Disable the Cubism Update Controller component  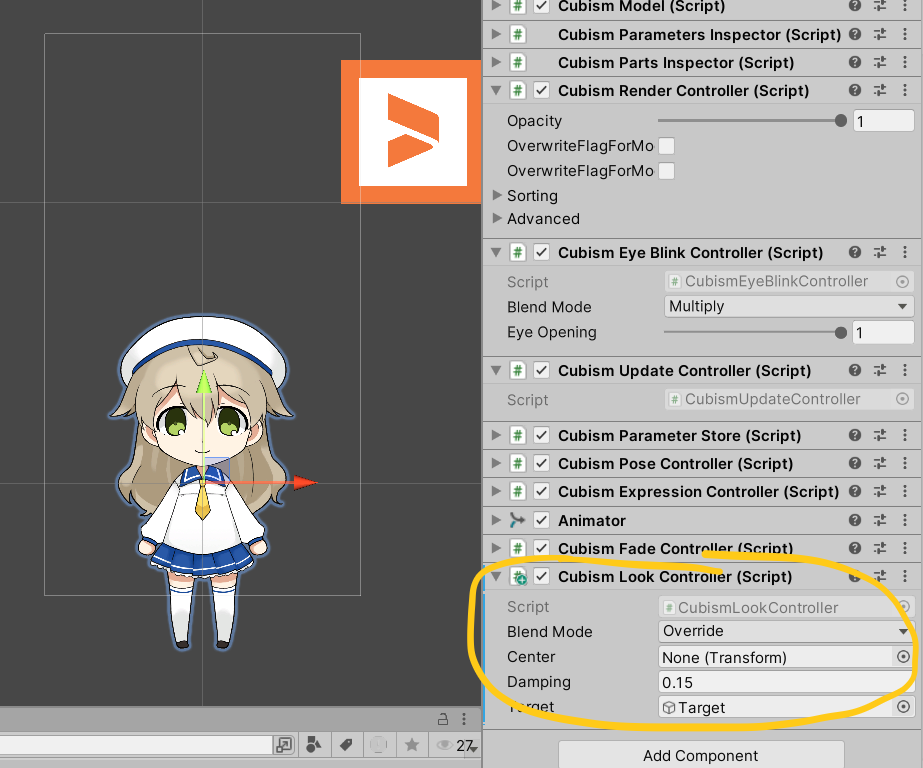542,370
